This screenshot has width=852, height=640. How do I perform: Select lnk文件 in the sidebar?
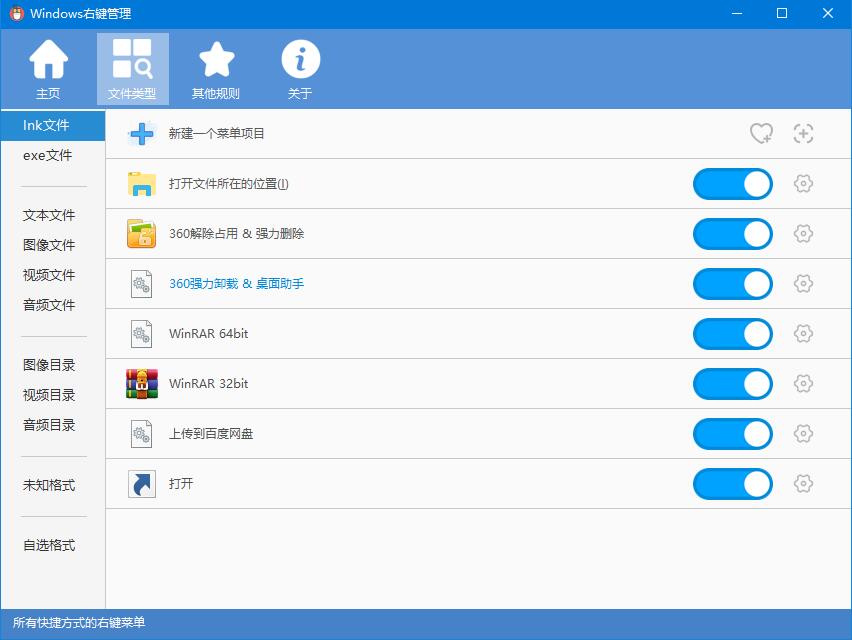click(53, 126)
